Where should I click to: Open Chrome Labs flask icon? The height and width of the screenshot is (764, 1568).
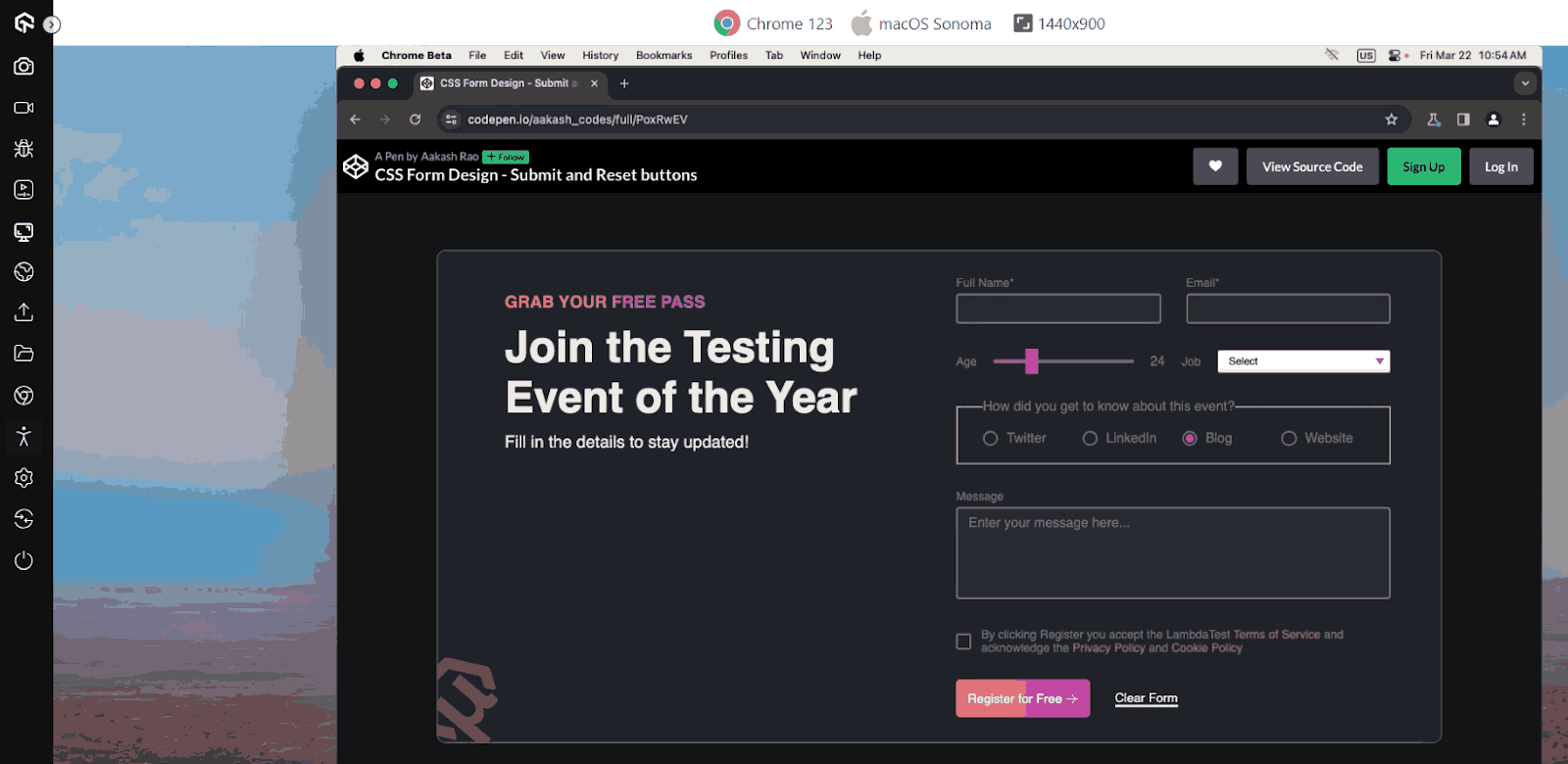pos(1434,119)
